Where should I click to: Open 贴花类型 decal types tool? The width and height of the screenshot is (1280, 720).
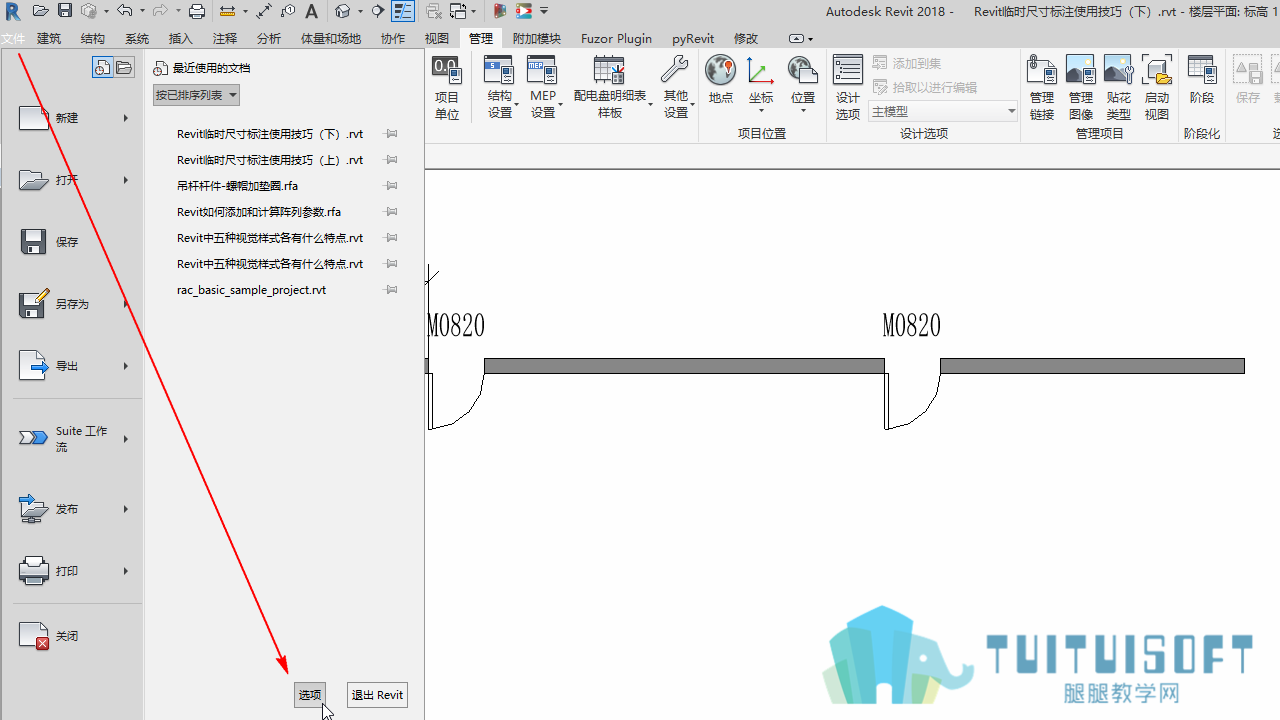(x=1118, y=88)
